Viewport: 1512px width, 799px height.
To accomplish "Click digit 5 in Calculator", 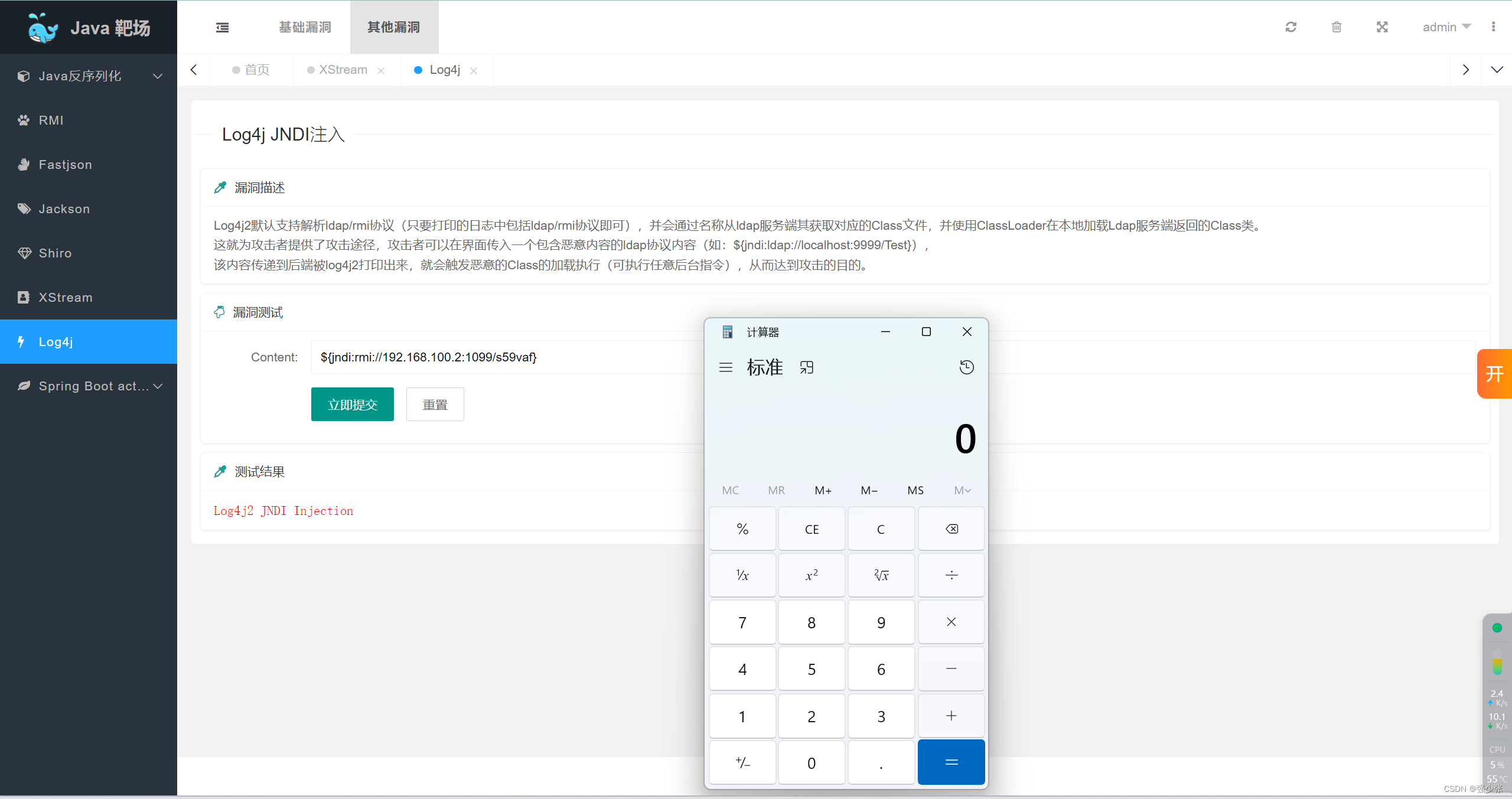I will pyautogui.click(x=812, y=669).
